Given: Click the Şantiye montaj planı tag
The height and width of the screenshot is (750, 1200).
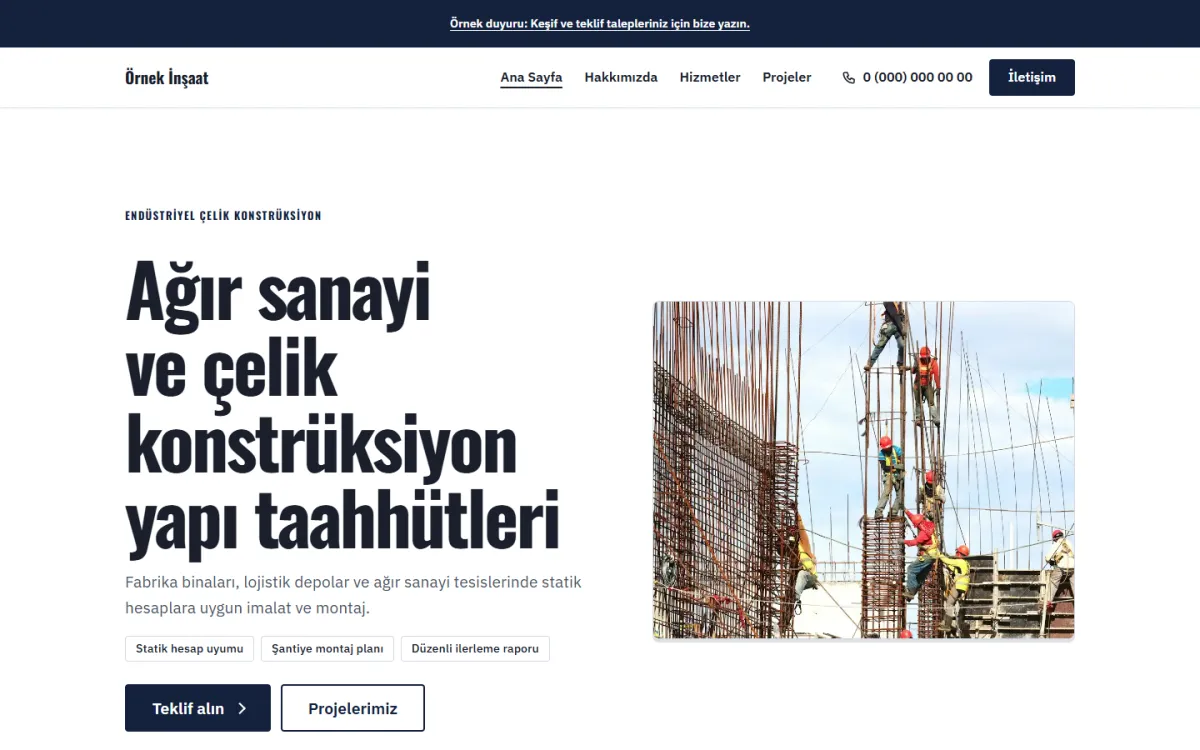Looking at the screenshot, I should point(328,649).
